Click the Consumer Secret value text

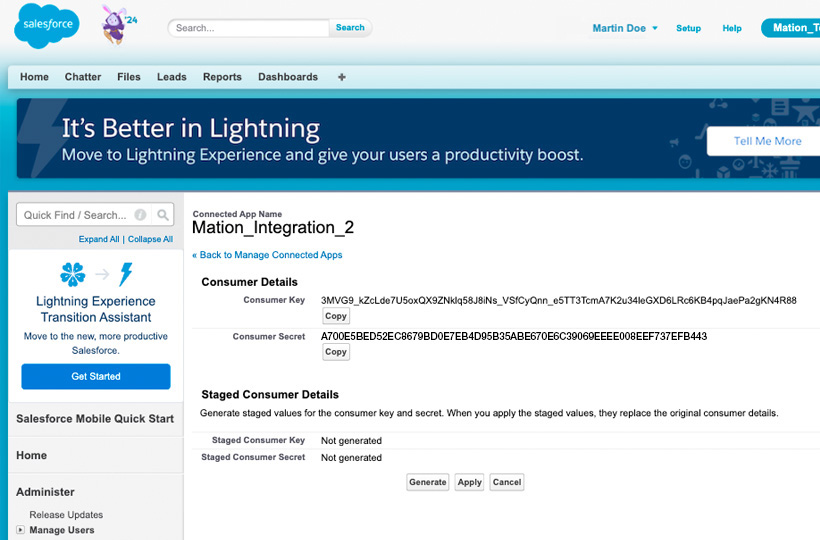514,336
